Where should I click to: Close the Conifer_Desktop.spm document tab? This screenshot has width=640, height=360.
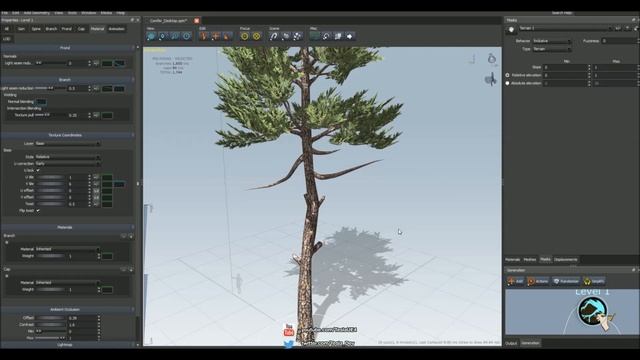click(197, 20)
